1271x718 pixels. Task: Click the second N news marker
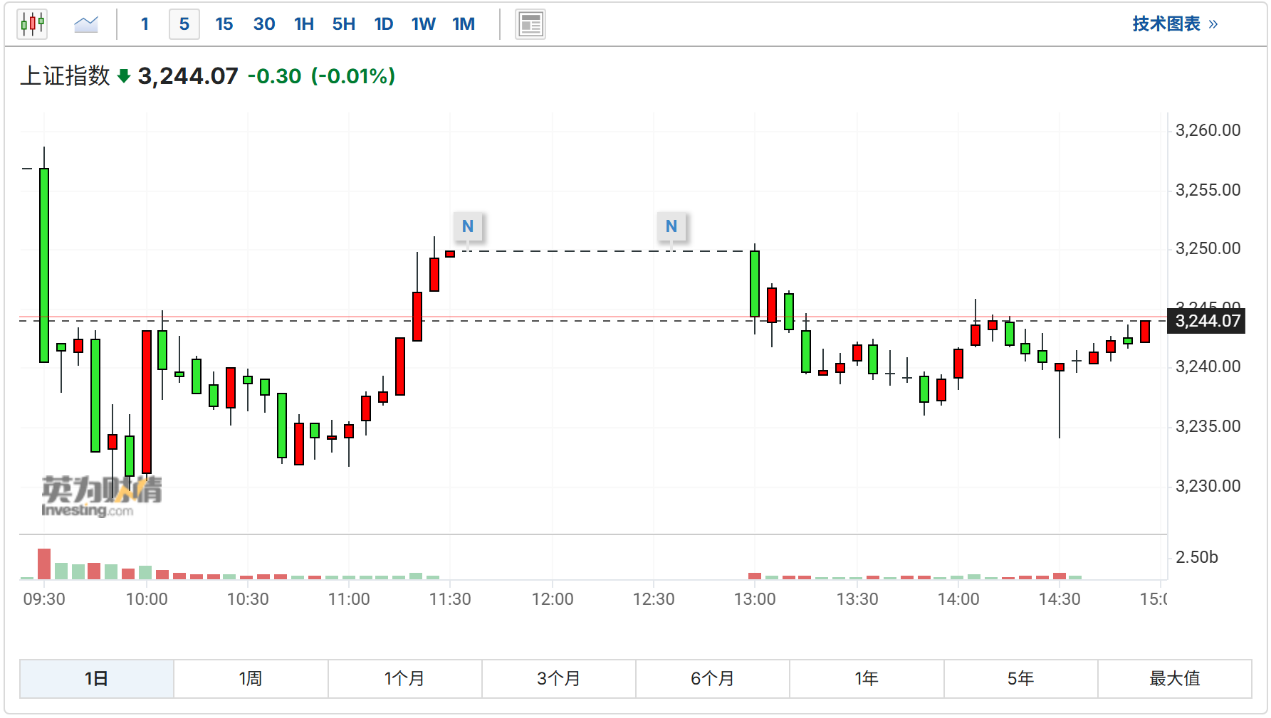click(671, 226)
